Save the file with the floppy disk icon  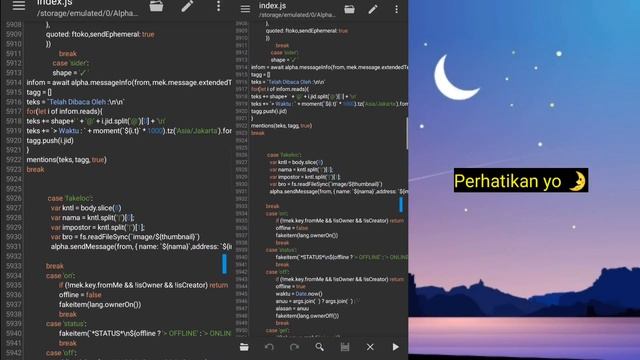(x=345, y=347)
